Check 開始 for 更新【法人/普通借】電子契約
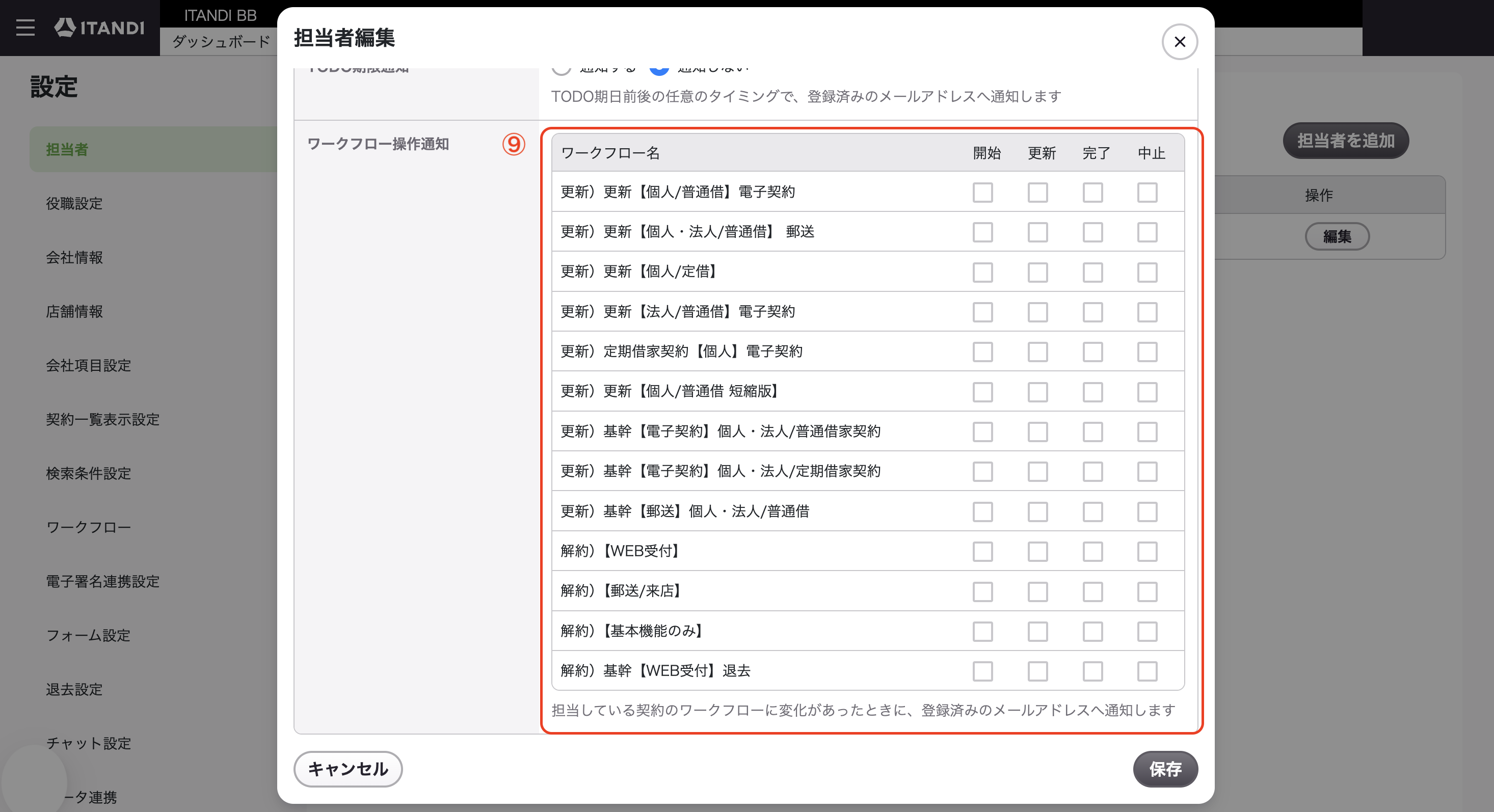Screen dimensions: 1494x812 pyautogui.click(x=982, y=312)
